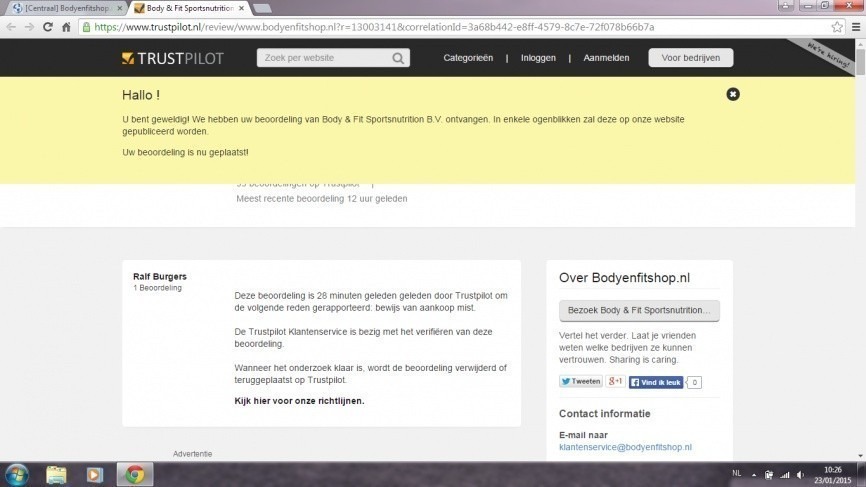Image resolution: width=866 pixels, height=487 pixels.
Task: Bookmark this page with the star icon
Action: coord(837,27)
